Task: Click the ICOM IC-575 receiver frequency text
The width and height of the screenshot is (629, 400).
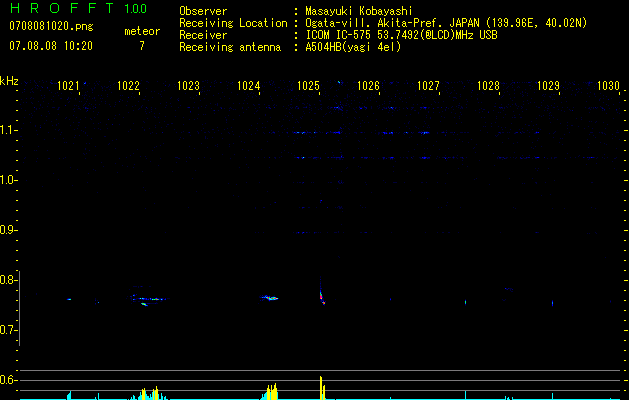Action: click(x=401, y=35)
